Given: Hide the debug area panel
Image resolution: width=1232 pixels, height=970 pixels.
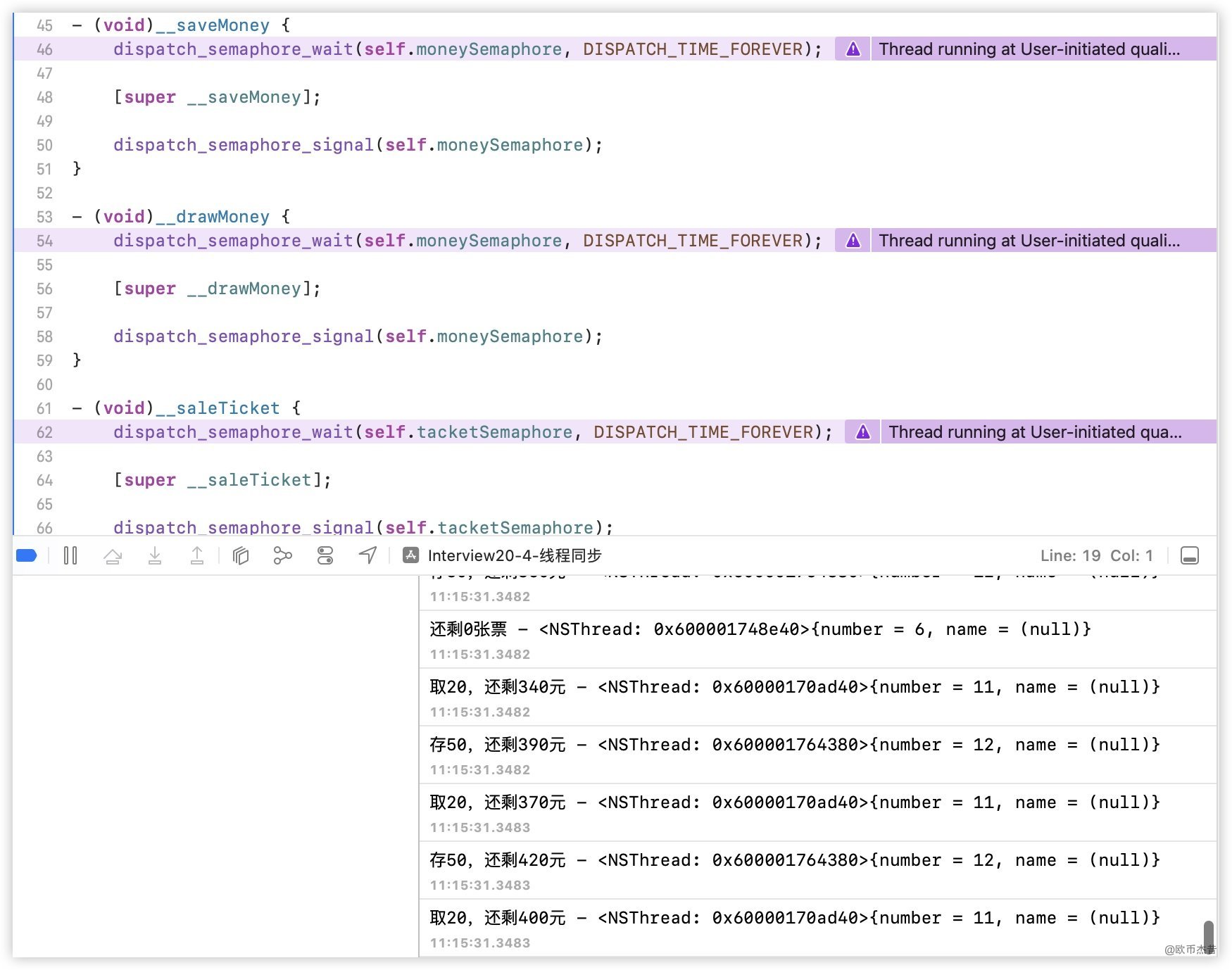Looking at the screenshot, I should click(1190, 556).
